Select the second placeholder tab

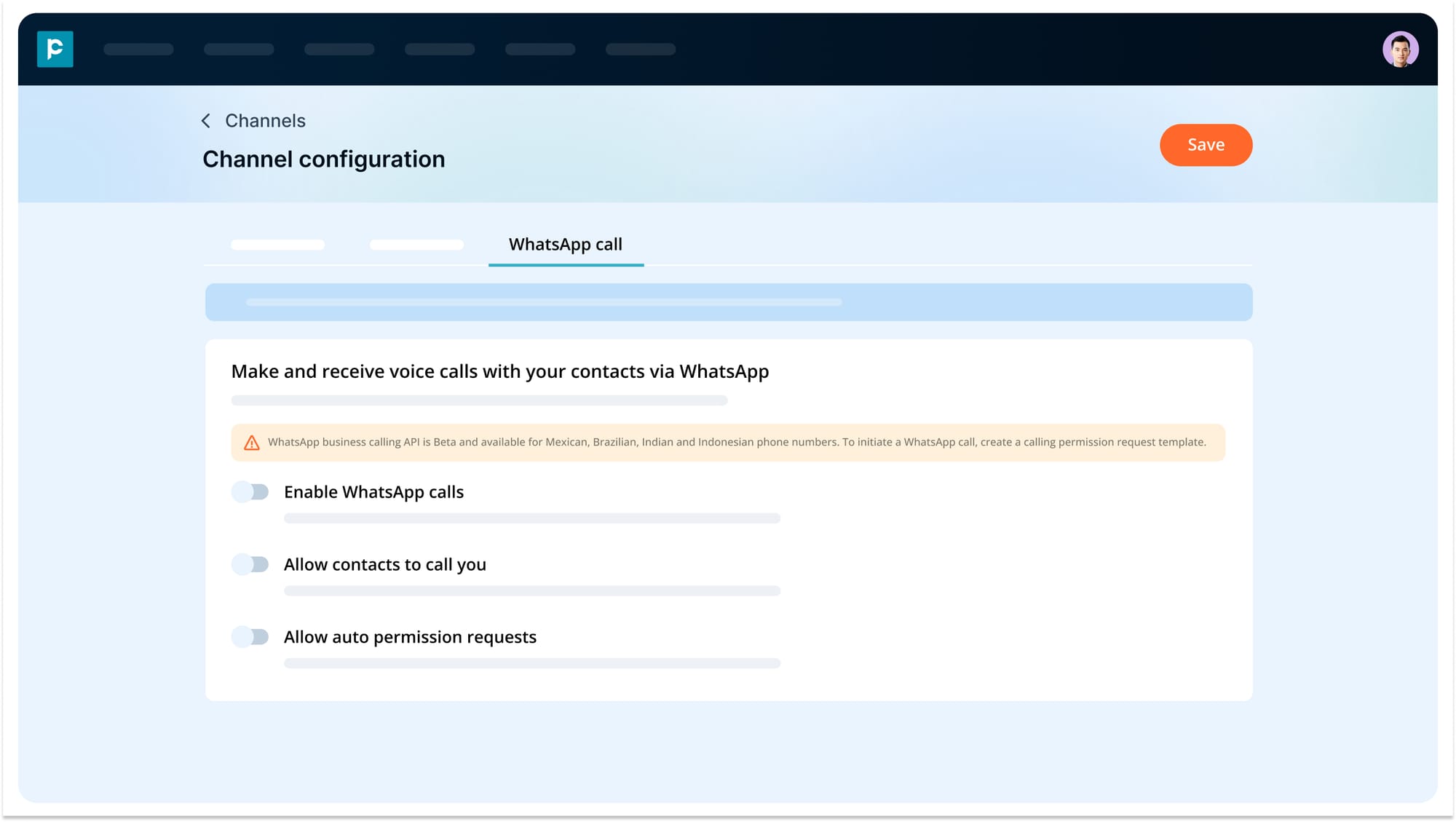point(416,244)
